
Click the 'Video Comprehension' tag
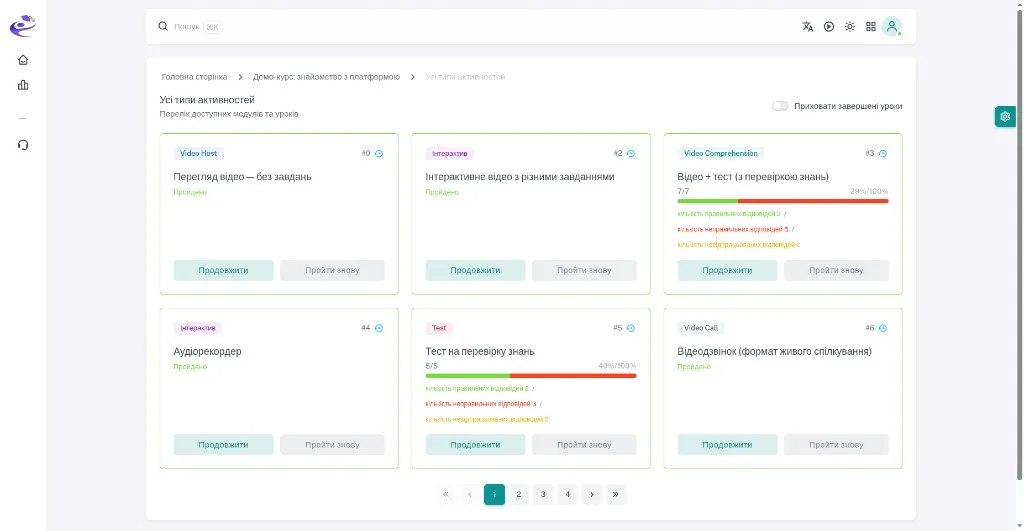click(720, 153)
